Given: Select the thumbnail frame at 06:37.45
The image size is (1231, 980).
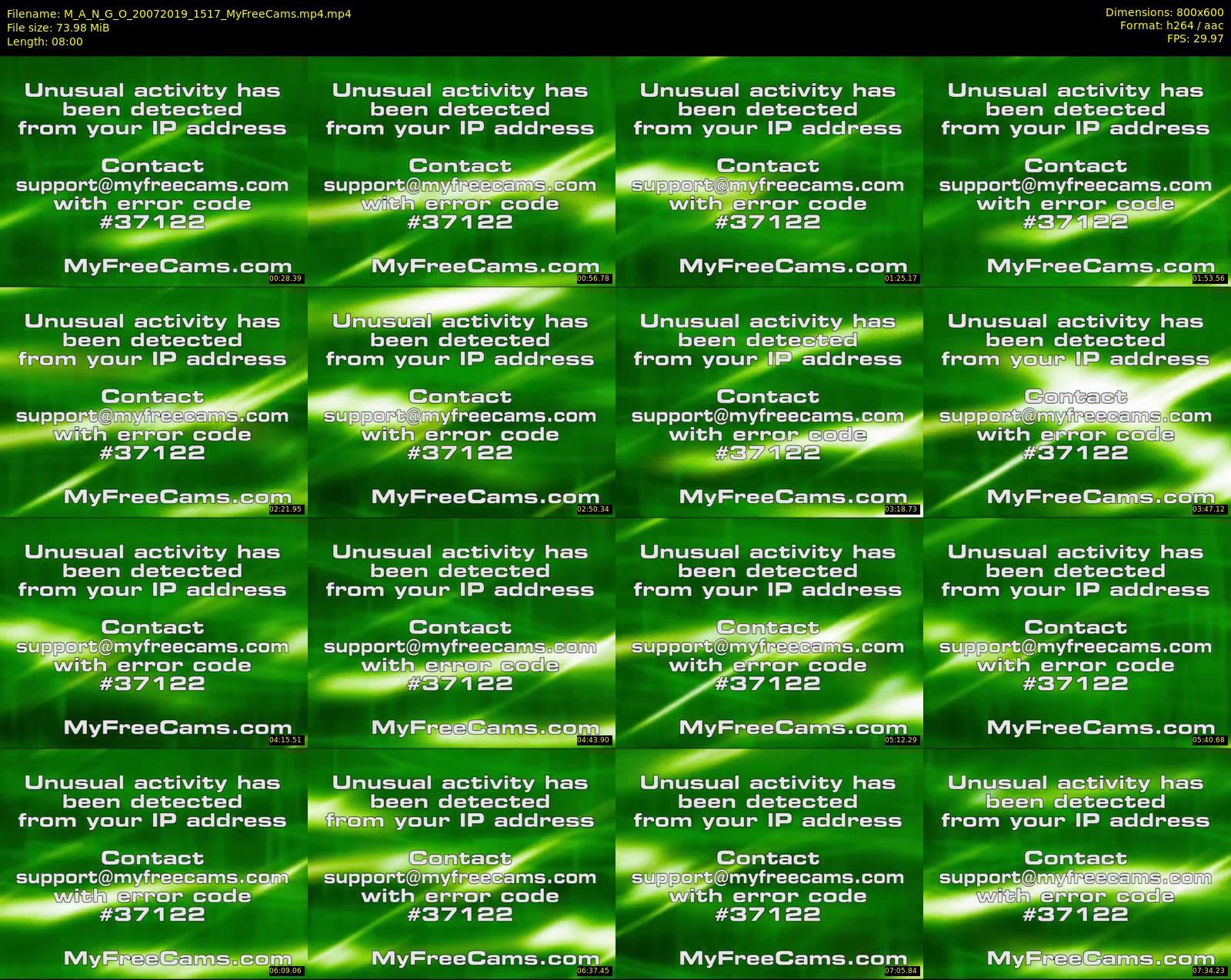Looking at the screenshot, I should (462, 863).
